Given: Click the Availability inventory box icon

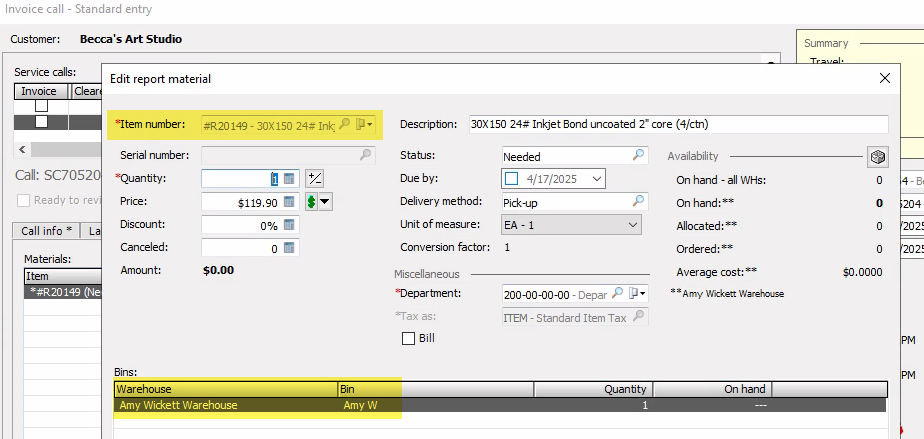Looking at the screenshot, I should tap(877, 157).
